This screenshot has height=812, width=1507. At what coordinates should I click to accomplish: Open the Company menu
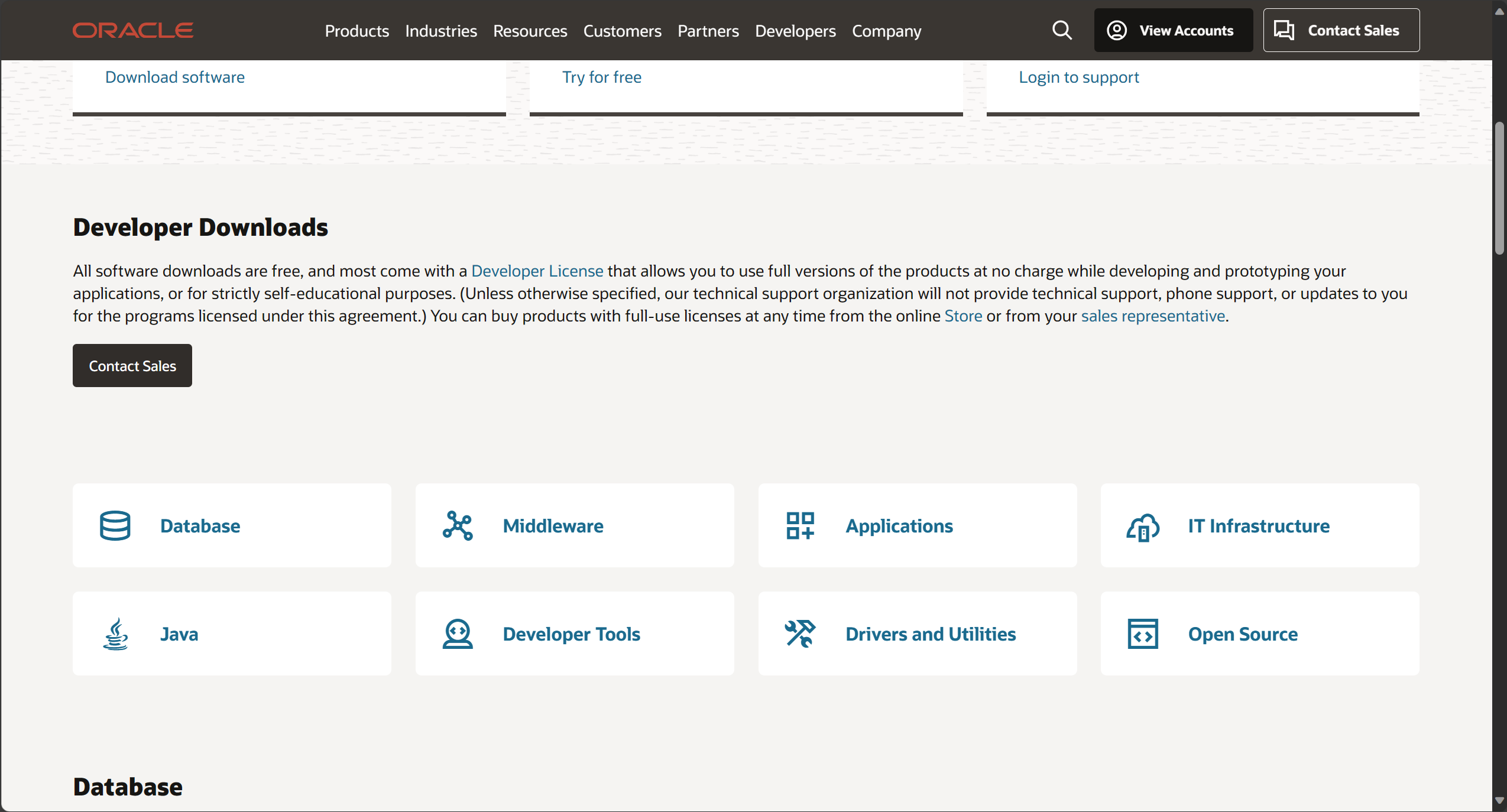(x=887, y=31)
